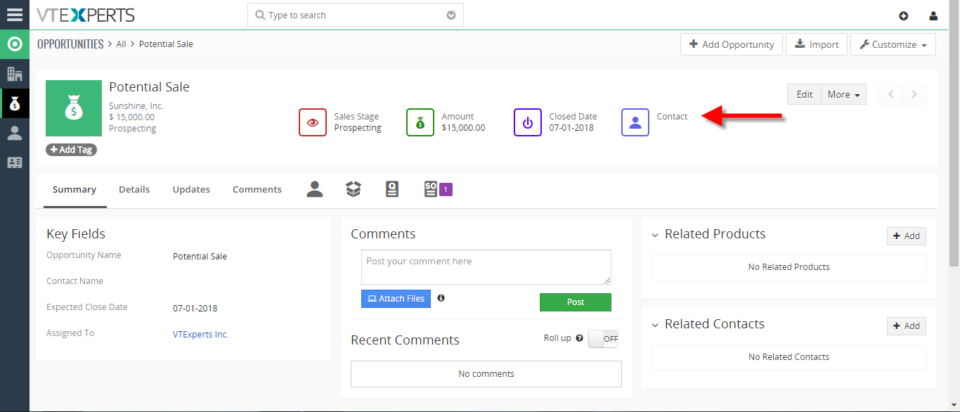Image resolution: width=960 pixels, height=412 pixels.
Task: Open the VTExperts Inc. assigned link
Action: tap(201, 334)
